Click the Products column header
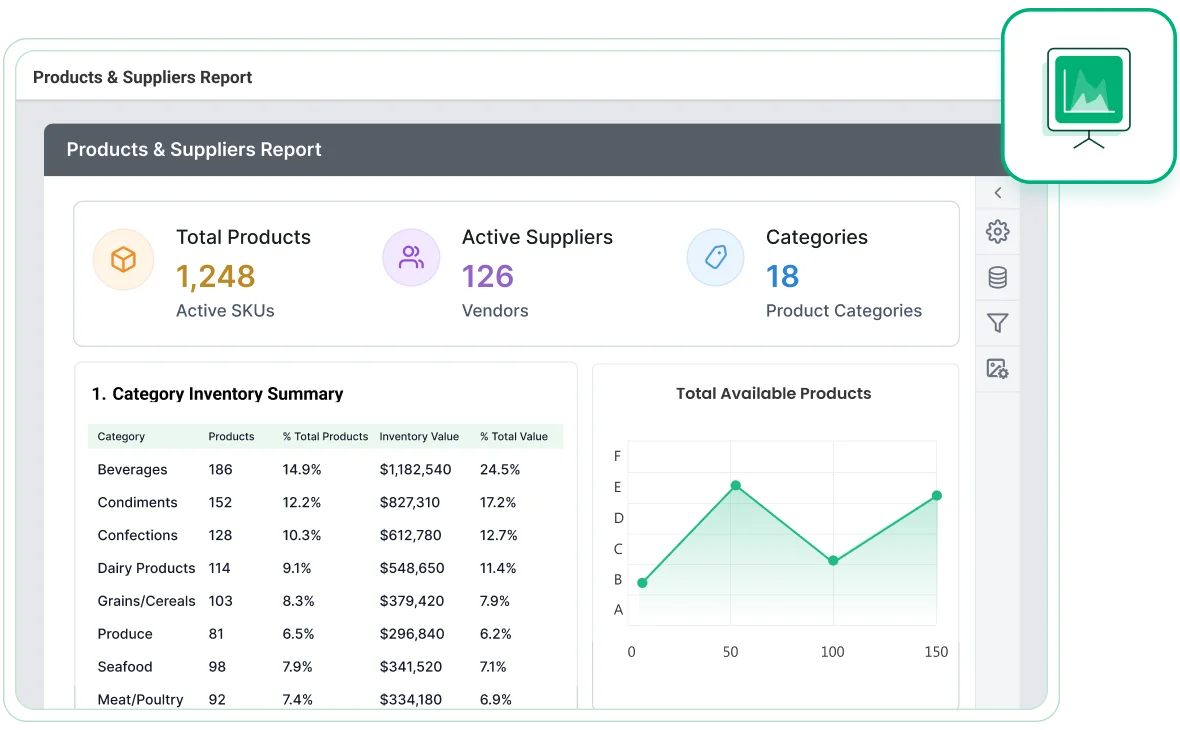1180x730 pixels. 231,436
